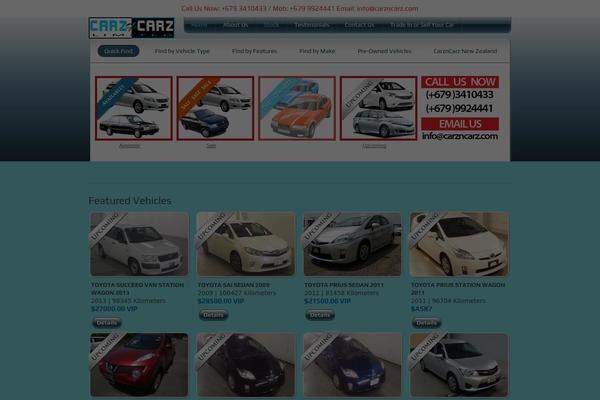Open the Stock menu item

coord(271,25)
